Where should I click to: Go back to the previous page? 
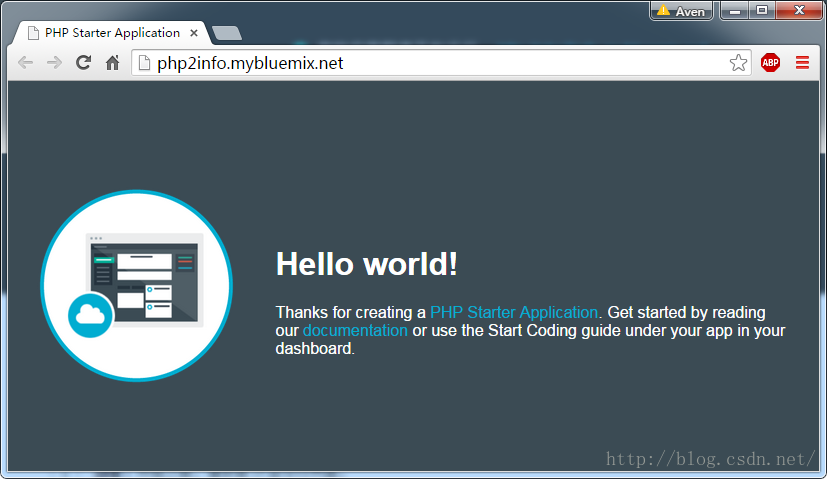coord(25,63)
